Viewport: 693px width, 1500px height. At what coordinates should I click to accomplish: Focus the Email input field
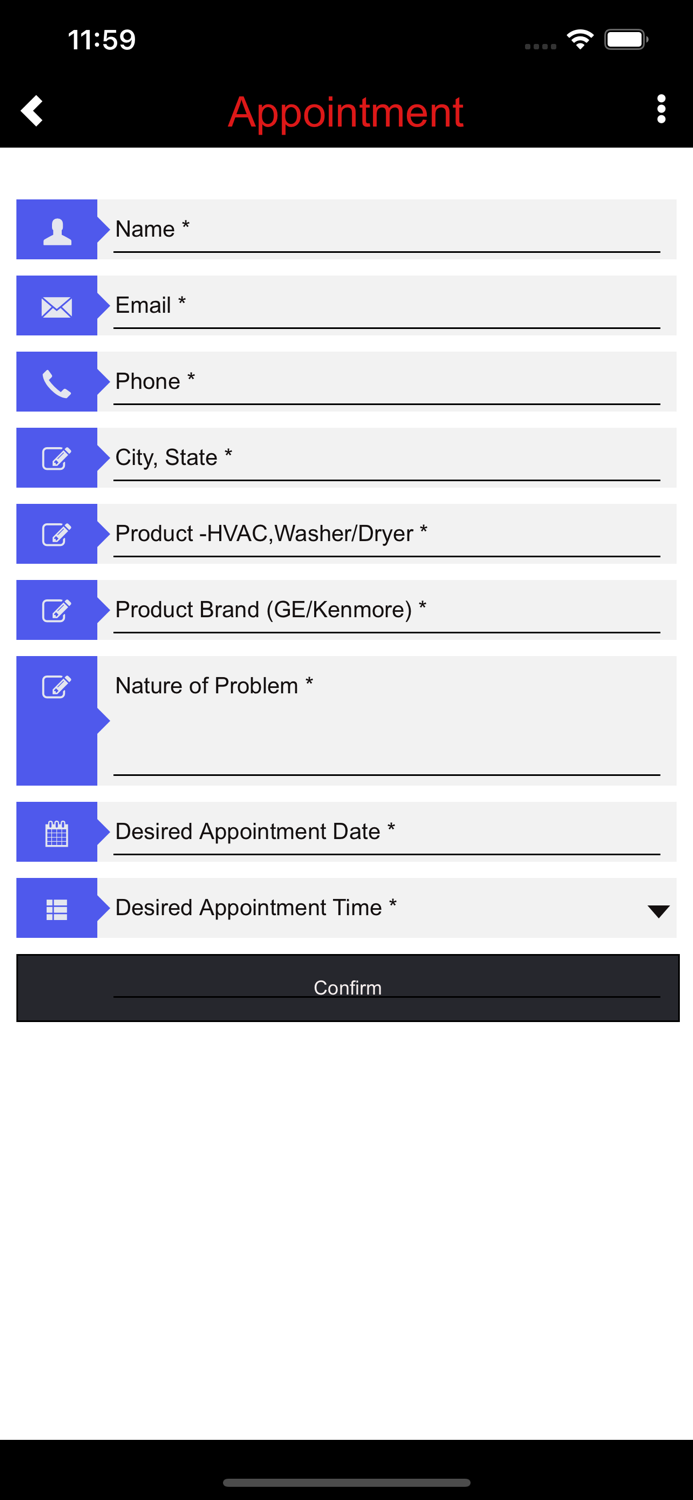point(386,306)
